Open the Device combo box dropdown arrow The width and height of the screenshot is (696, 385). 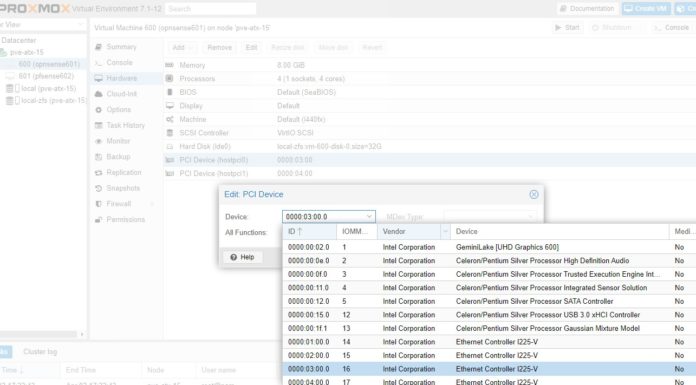pyautogui.click(x=369, y=217)
